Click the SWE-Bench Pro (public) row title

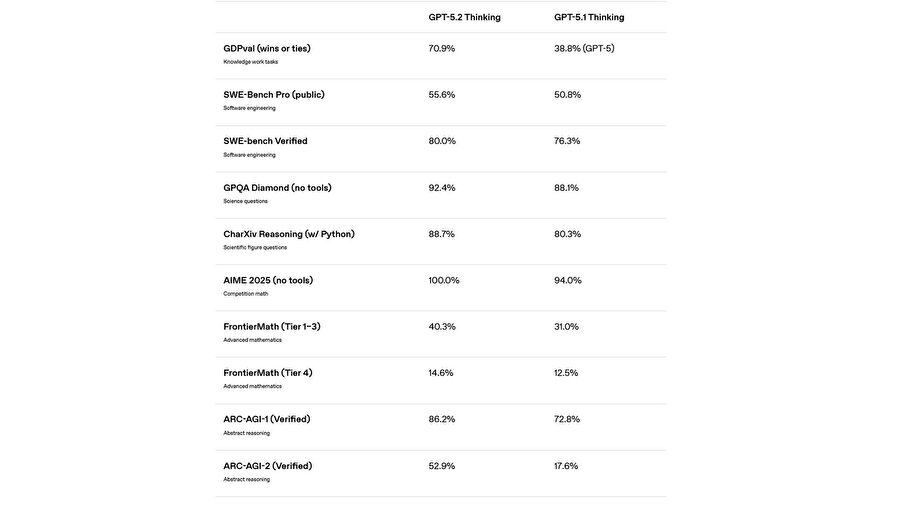[274, 95]
